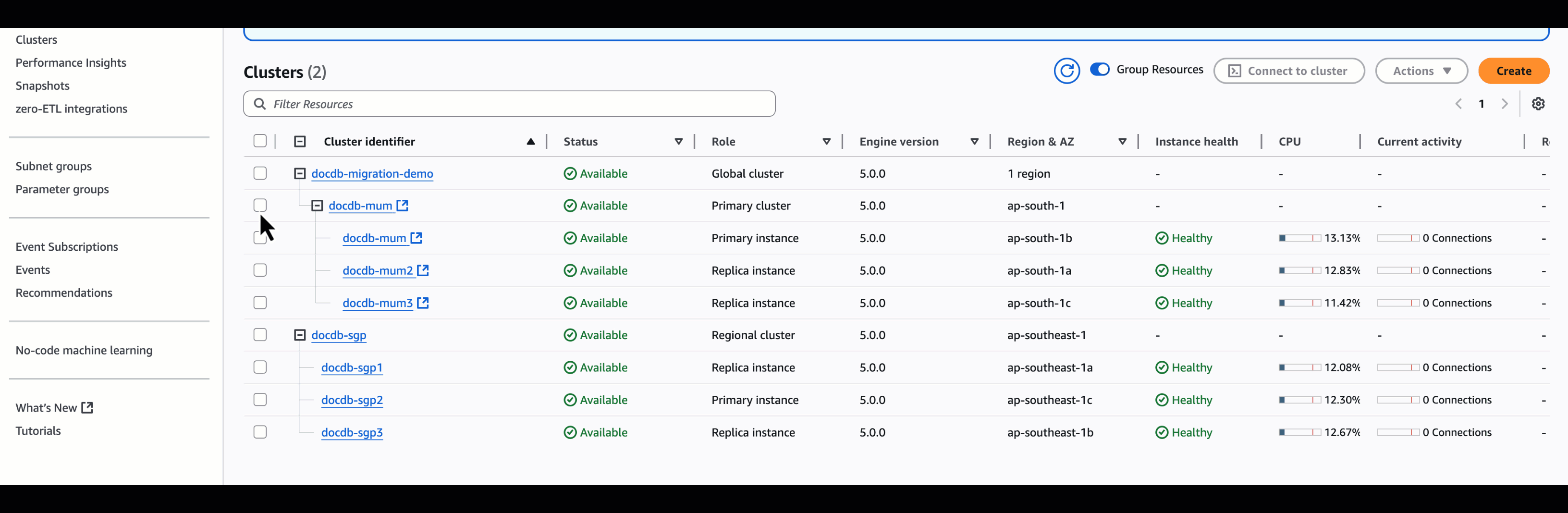The image size is (1568, 513).
Task: Open Performance Insights in the sidebar
Action: (x=71, y=62)
